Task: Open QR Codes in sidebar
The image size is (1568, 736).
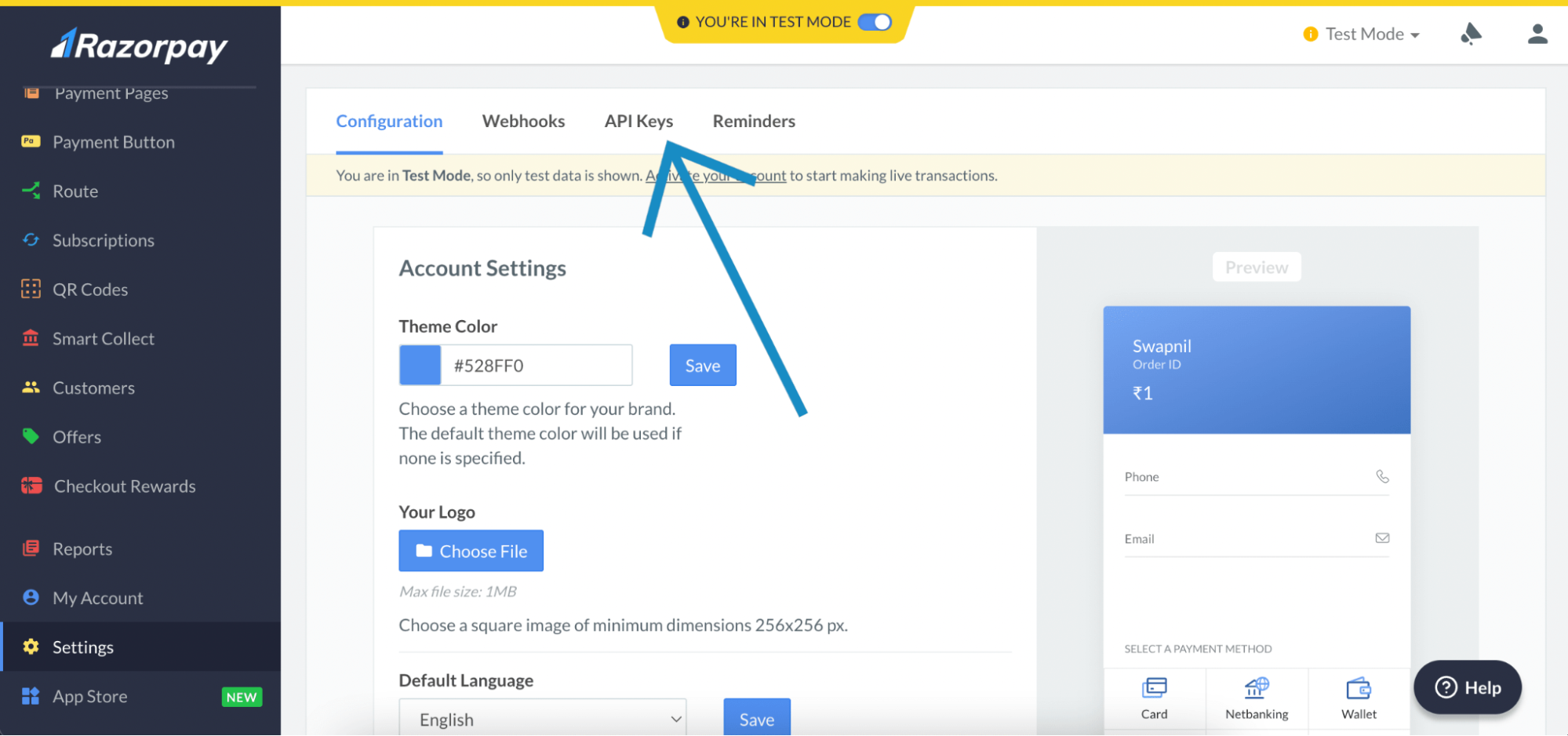Action: tap(90, 290)
